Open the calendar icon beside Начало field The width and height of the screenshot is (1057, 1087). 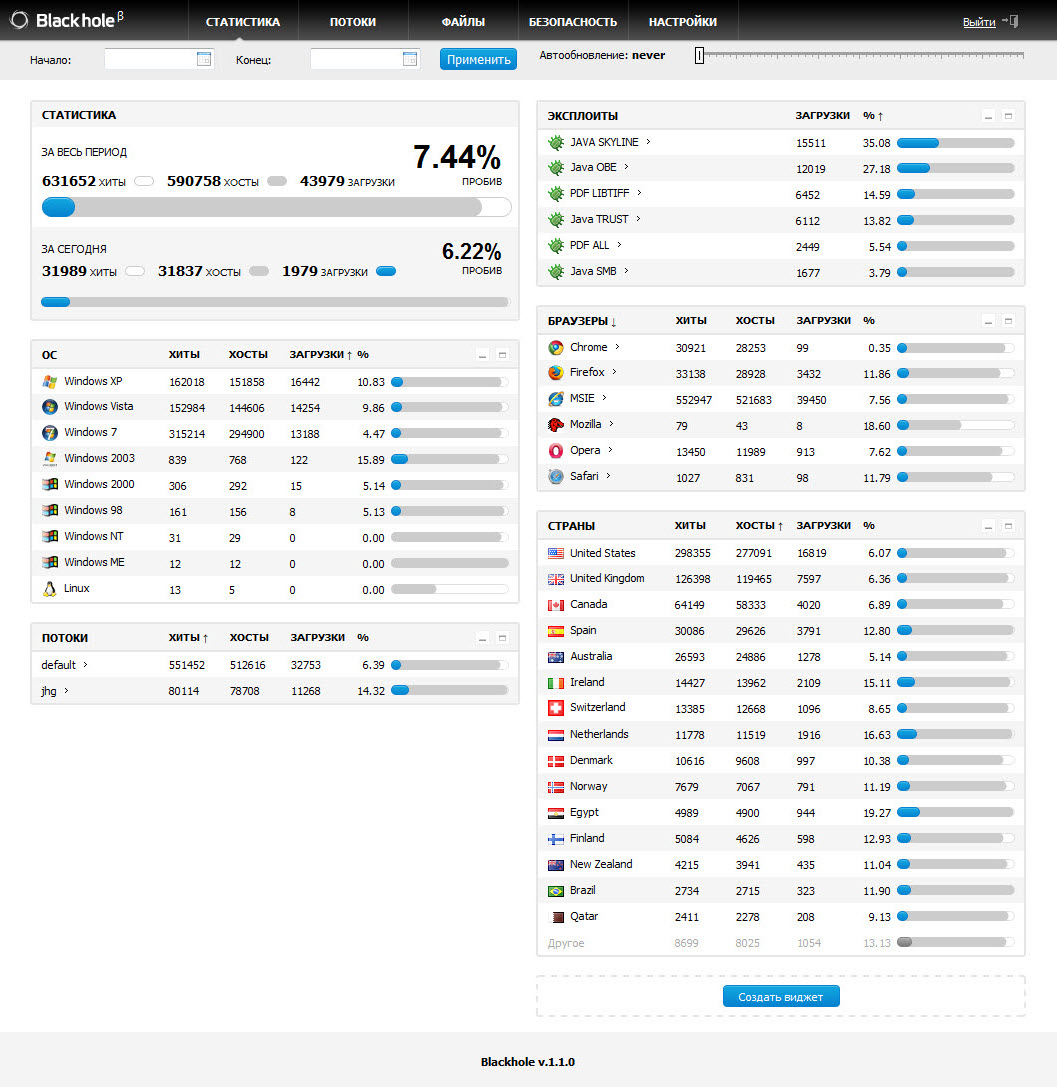point(204,59)
